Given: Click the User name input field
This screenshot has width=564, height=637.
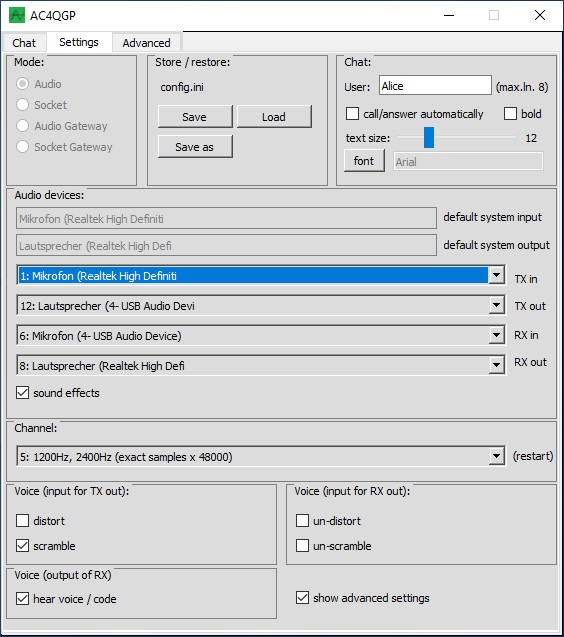Looking at the screenshot, I should click(x=435, y=85).
